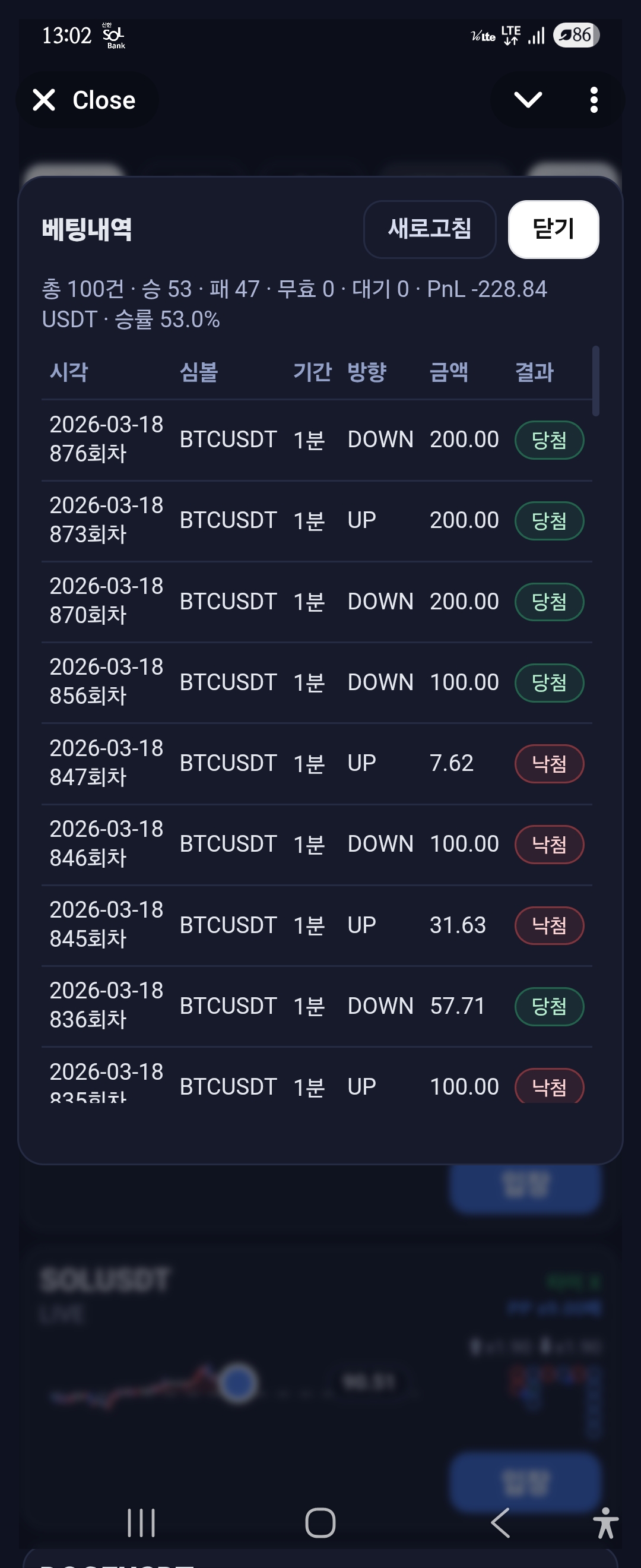Tap the battery indicator in status bar
Image resolution: width=641 pixels, height=1568 pixels.
575,35
